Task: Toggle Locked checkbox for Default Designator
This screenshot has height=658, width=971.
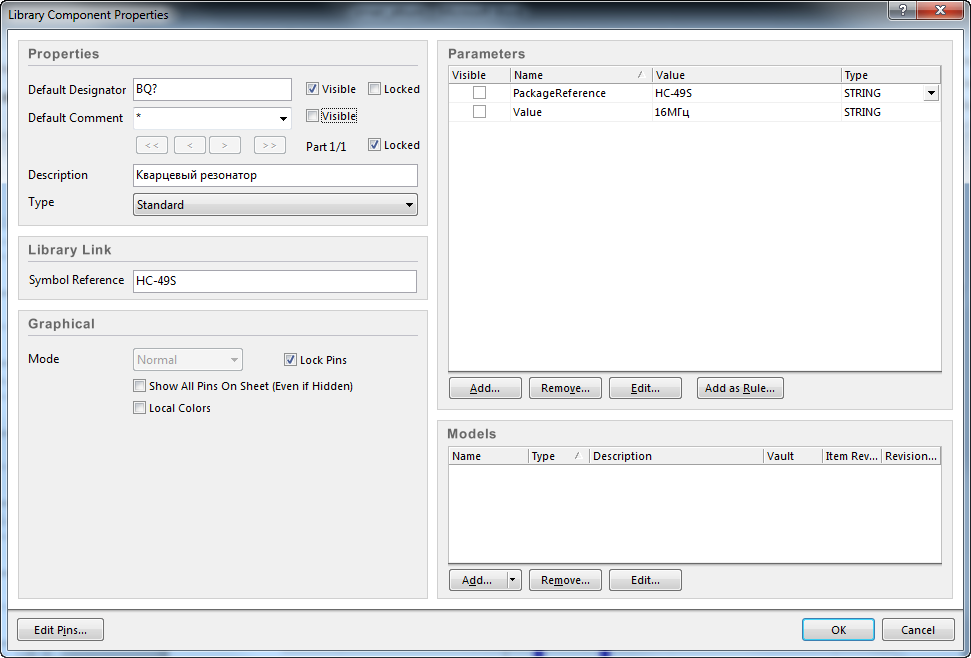Action: click(374, 89)
